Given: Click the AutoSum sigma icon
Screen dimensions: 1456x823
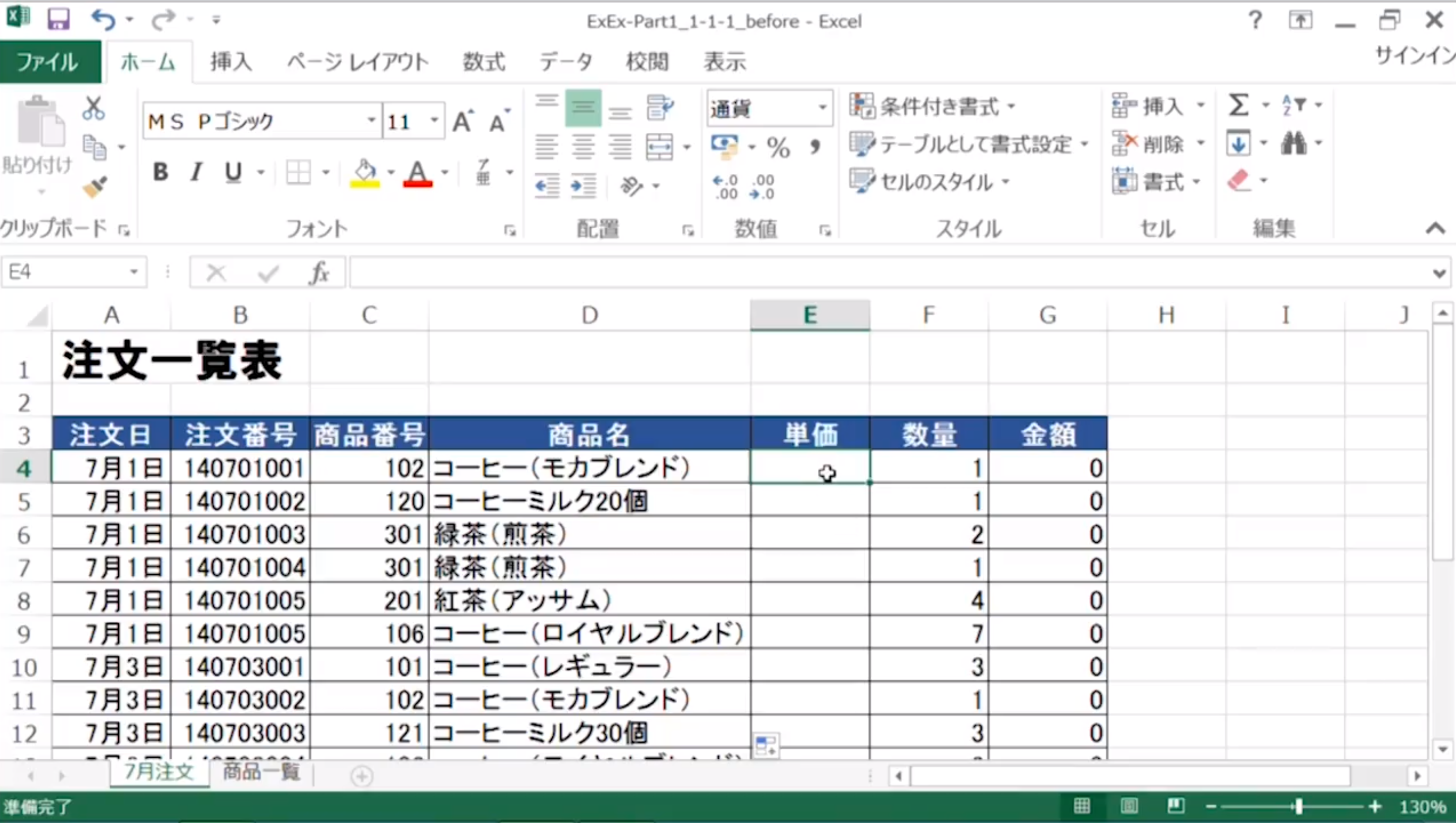Looking at the screenshot, I should pyautogui.click(x=1238, y=105).
